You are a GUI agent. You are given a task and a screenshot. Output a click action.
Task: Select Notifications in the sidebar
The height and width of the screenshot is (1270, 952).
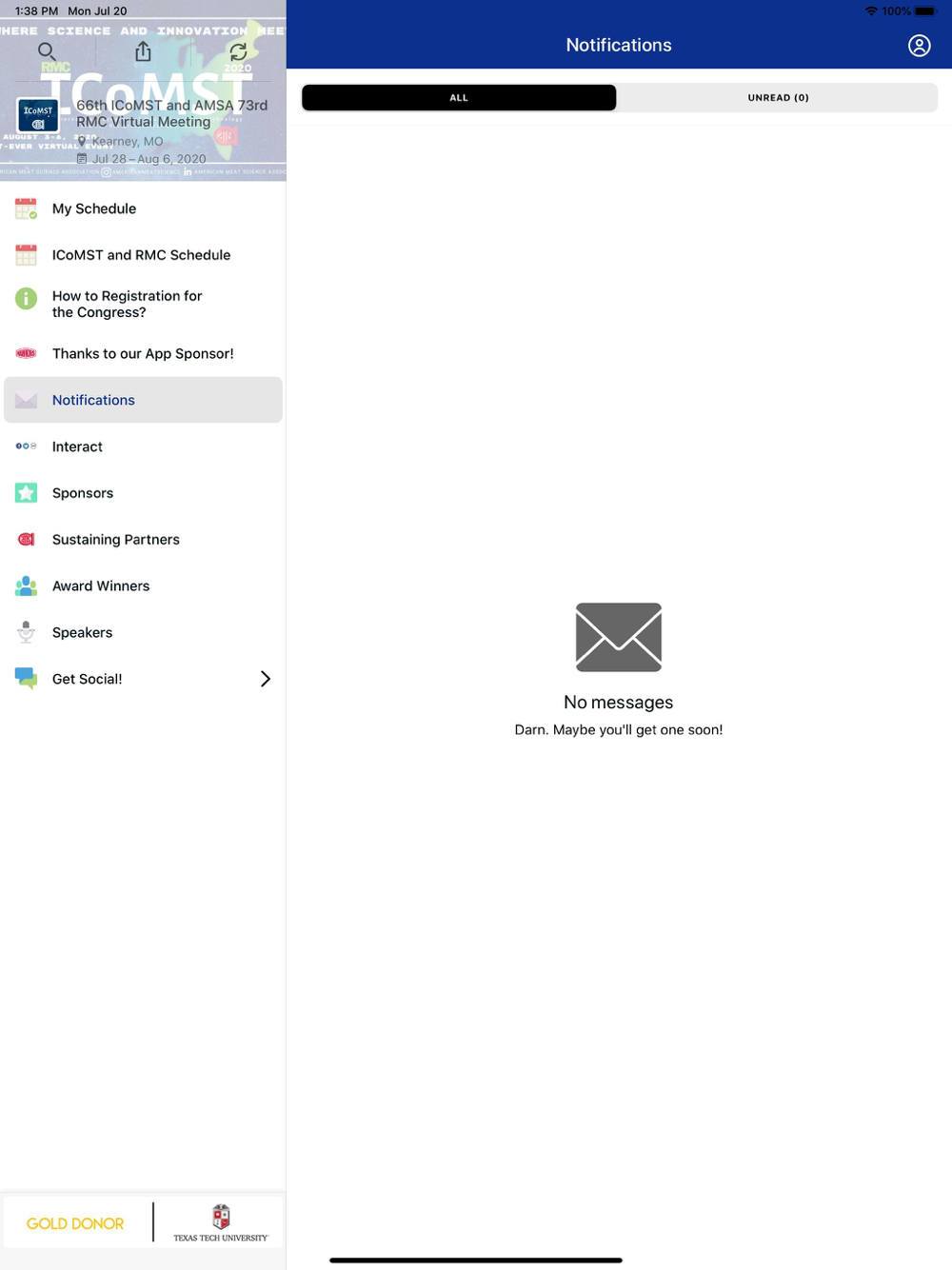coord(143,400)
